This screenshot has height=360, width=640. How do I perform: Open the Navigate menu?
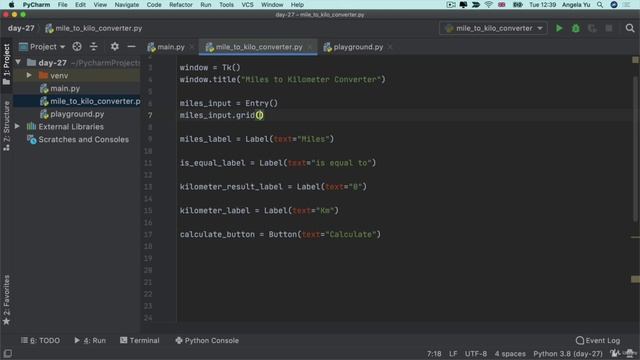pyautogui.click(x=127, y=5)
